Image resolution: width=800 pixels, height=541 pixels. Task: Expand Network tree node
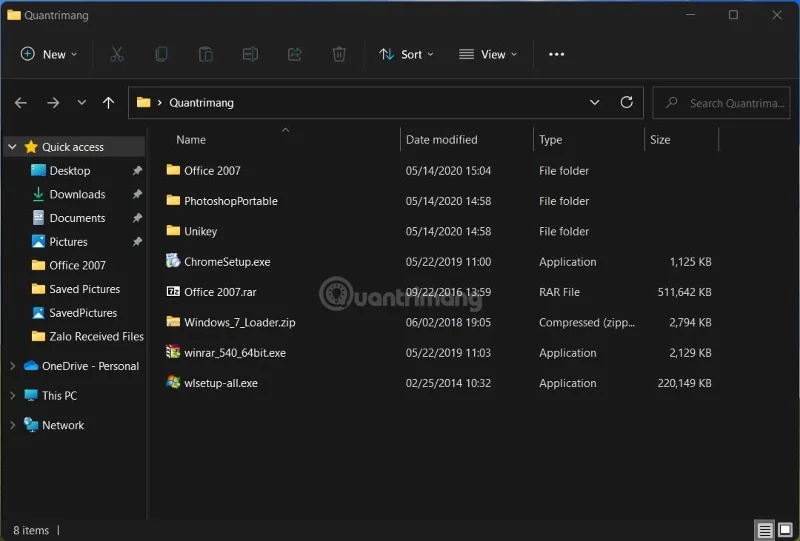click(x=13, y=425)
